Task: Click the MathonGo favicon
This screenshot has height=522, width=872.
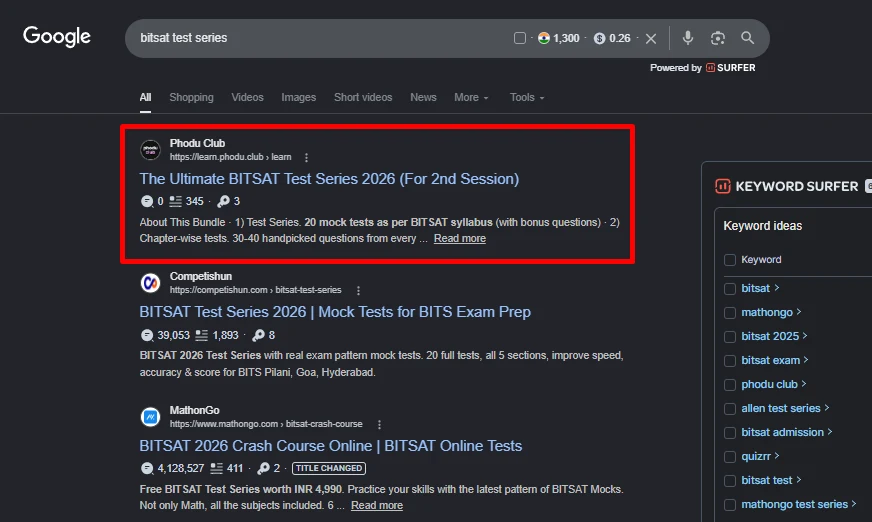Action: [150, 417]
